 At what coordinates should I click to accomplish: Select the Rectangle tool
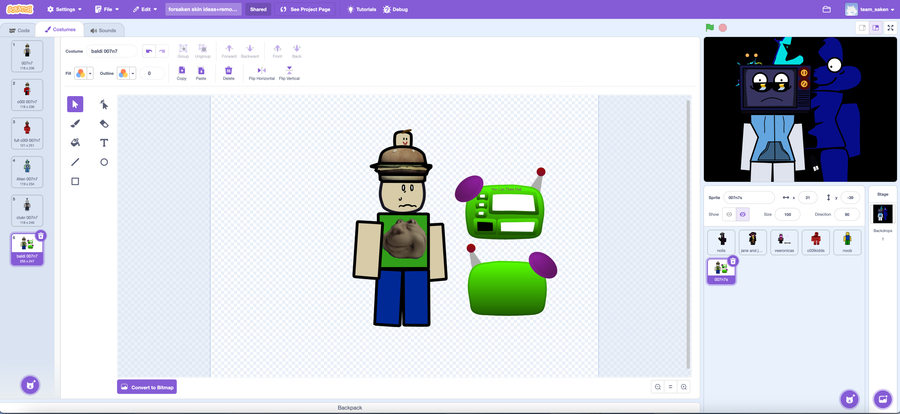pyautogui.click(x=75, y=181)
